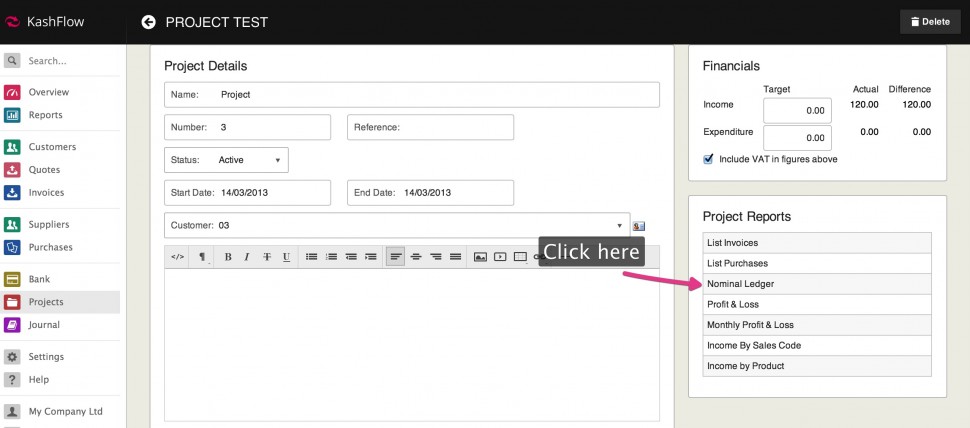Center-align text in the editor
Image resolution: width=970 pixels, height=428 pixels.
point(416,257)
